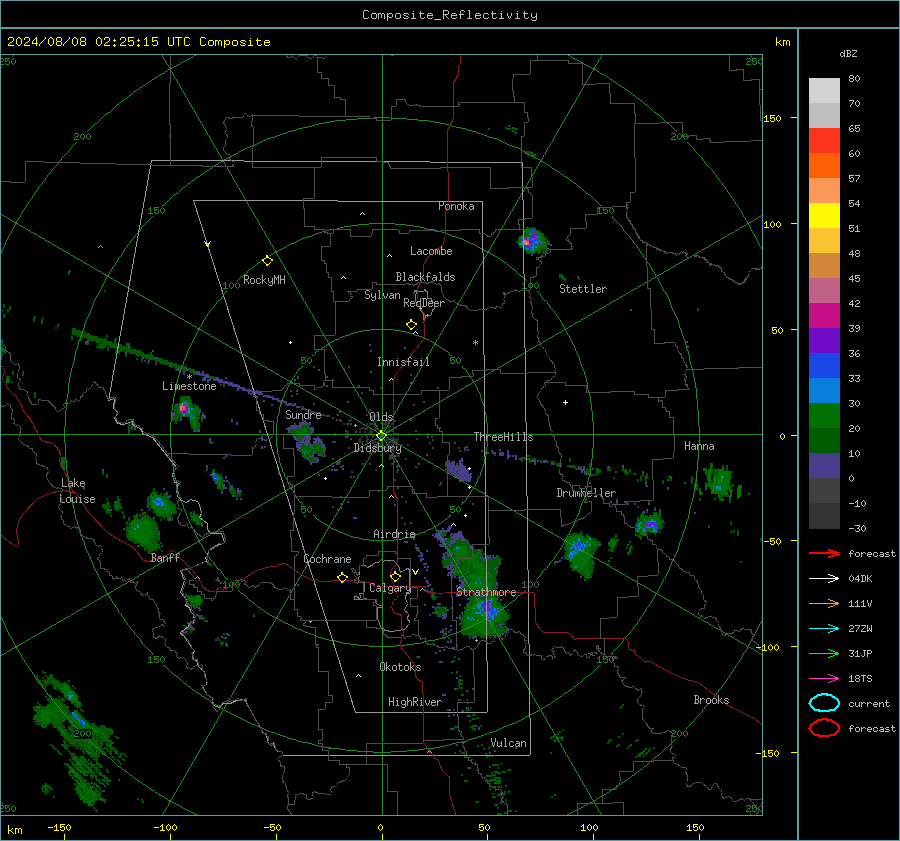900x841 pixels.
Task: Click the Stettler label
Action: pyautogui.click(x=583, y=289)
